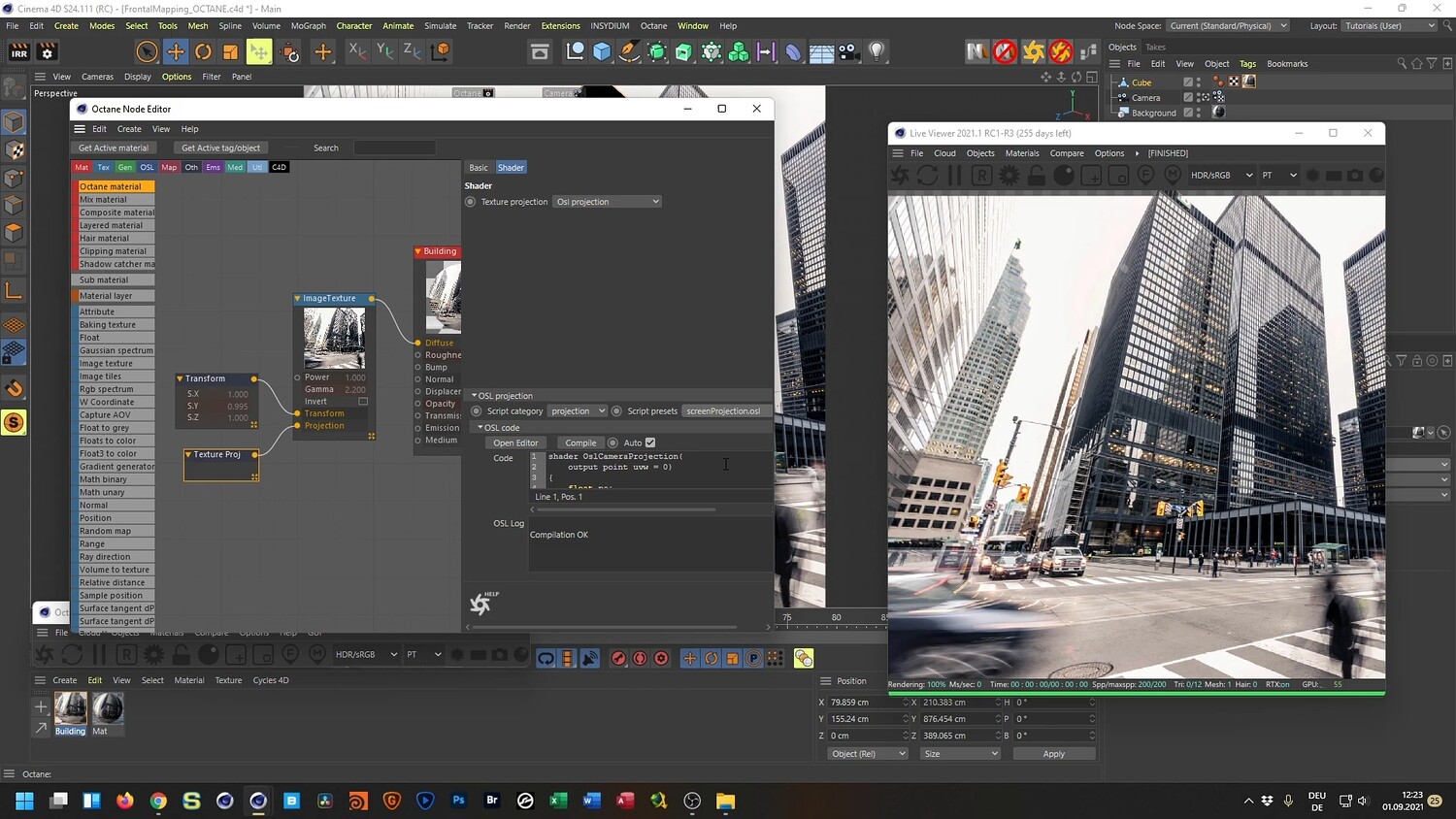This screenshot has width=1456, height=819.
Task: Toggle Y axis lock icon
Action: [384, 51]
